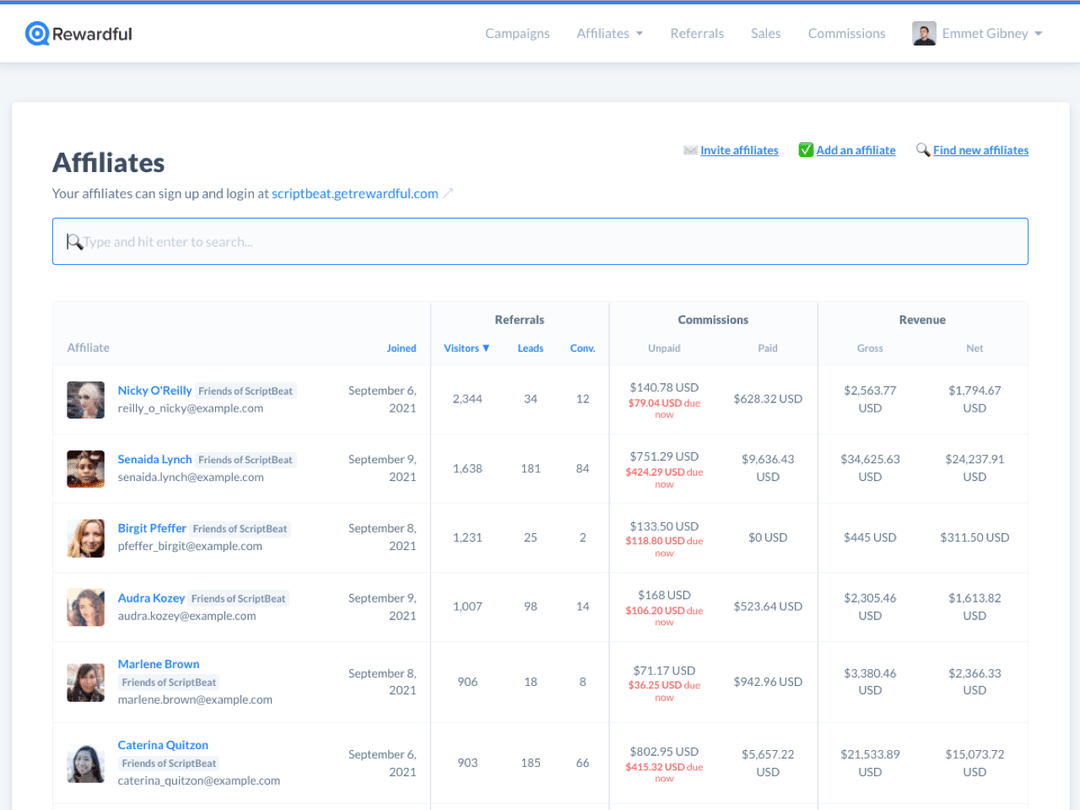Open the Sales menu item
This screenshot has height=810, width=1080.
[765, 32]
